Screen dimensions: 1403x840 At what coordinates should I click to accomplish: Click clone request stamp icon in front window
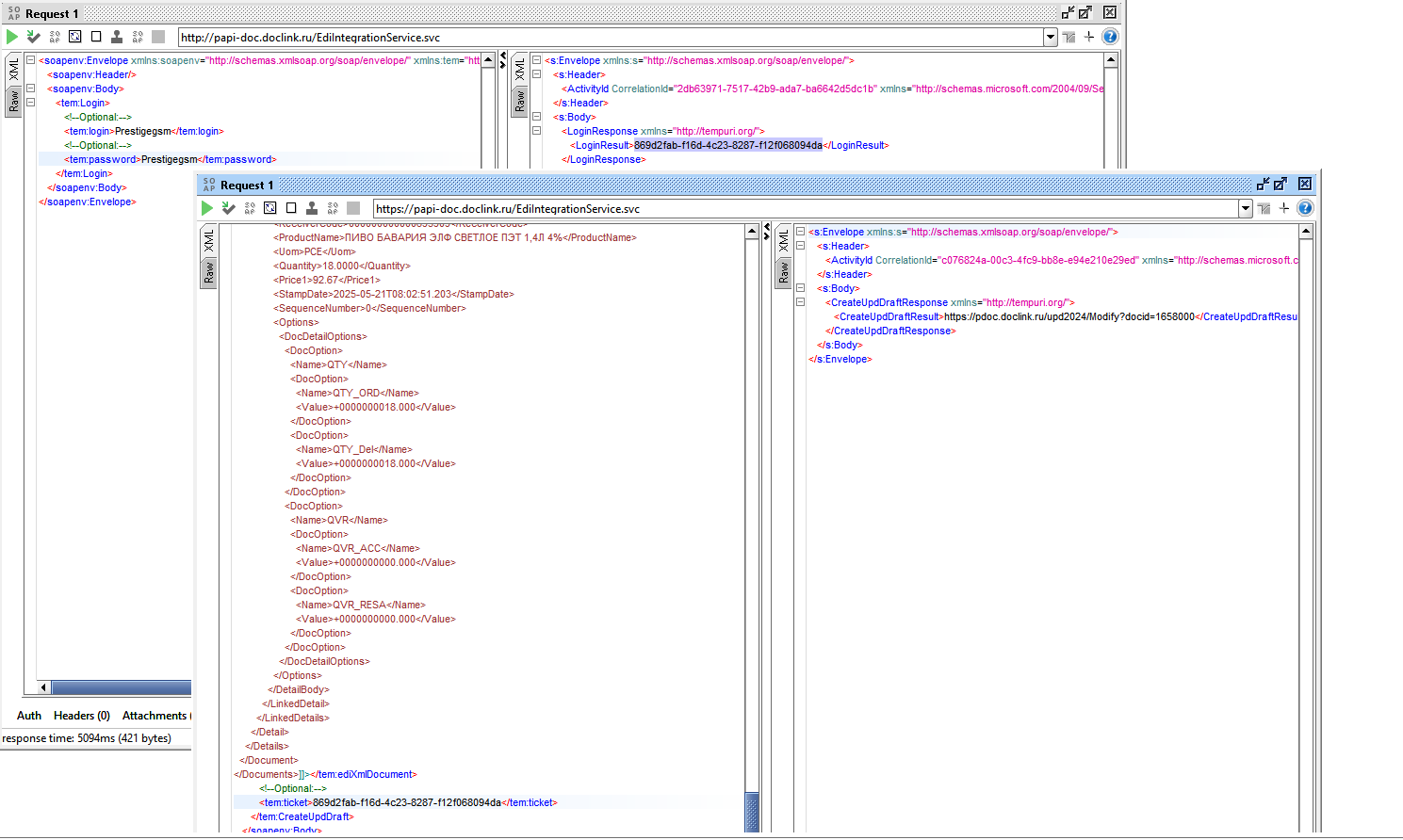[x=312, y=208]
